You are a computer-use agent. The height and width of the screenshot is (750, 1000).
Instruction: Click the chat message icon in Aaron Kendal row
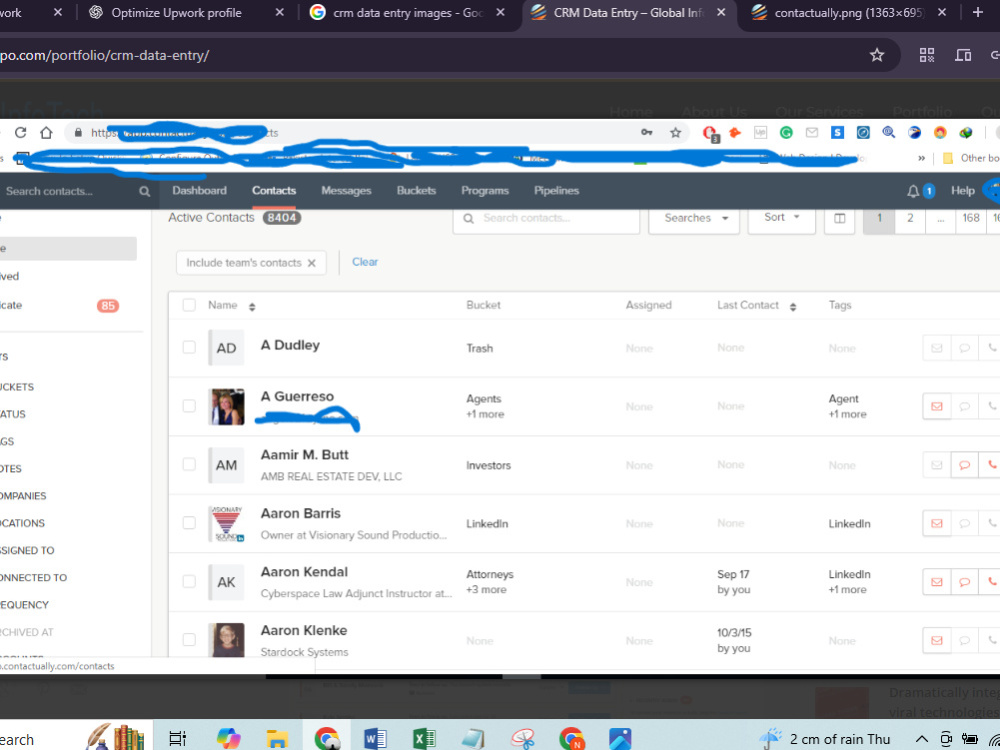pyautogui.click(x=964, y=582)
